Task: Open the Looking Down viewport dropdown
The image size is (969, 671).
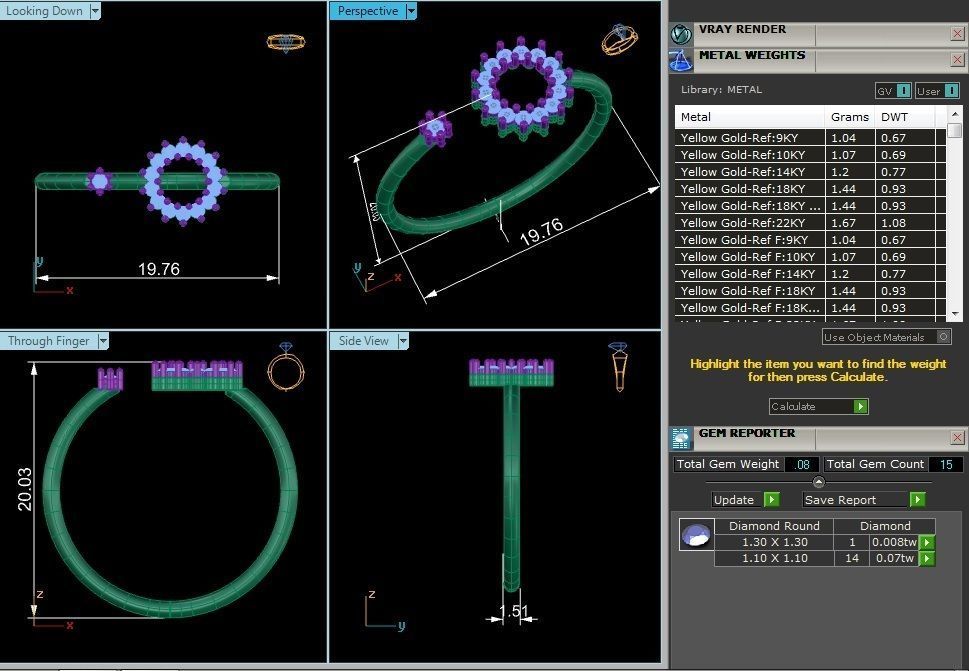Action: [x=95, y=11]
